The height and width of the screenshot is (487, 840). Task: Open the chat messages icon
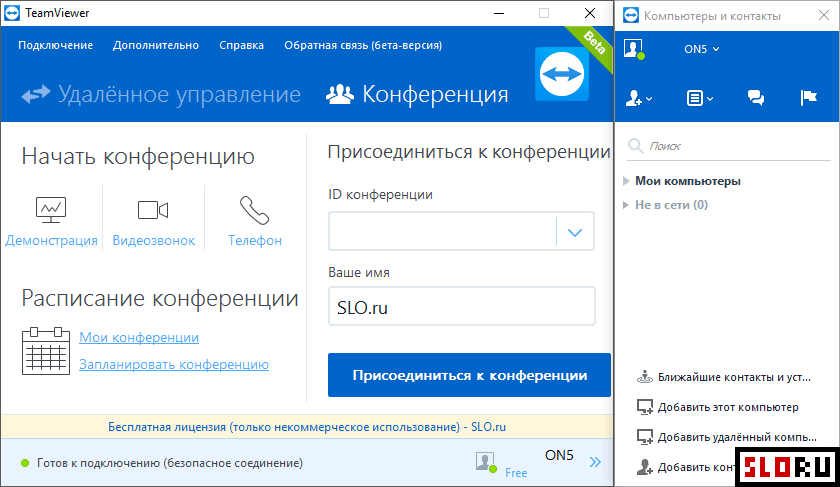pyautogui.click(x=755, y=98)
